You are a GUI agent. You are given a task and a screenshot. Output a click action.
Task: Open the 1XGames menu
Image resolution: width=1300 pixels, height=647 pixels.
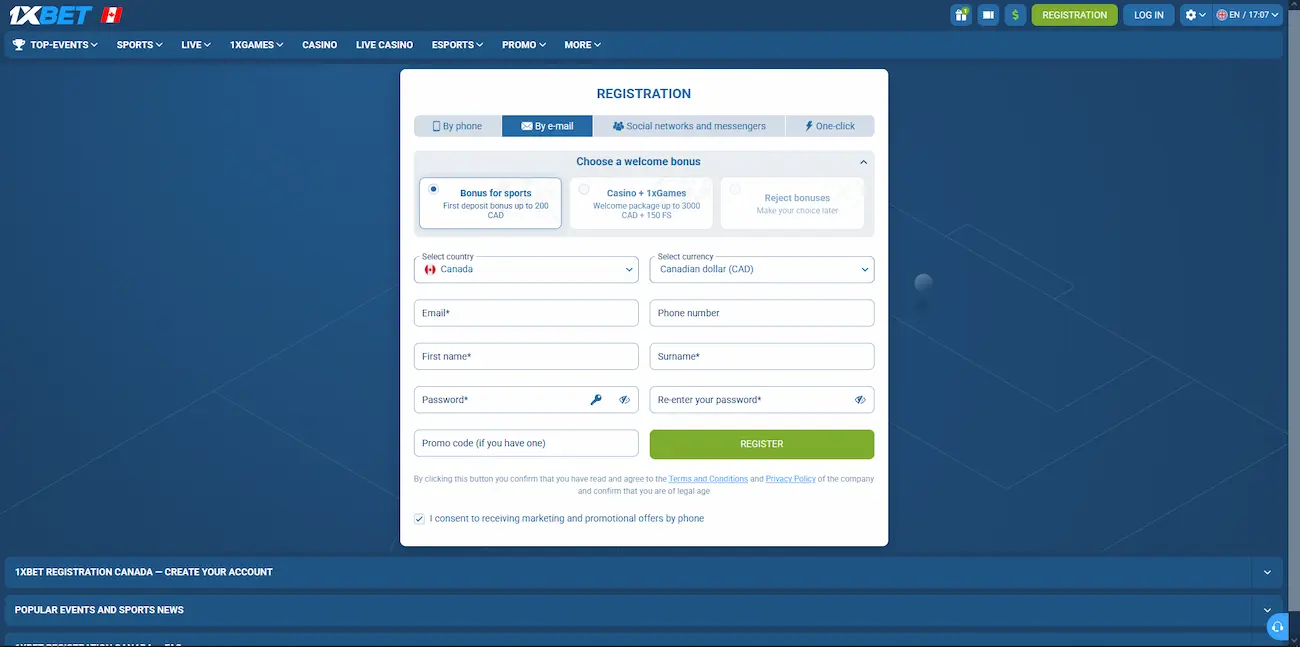256,45
